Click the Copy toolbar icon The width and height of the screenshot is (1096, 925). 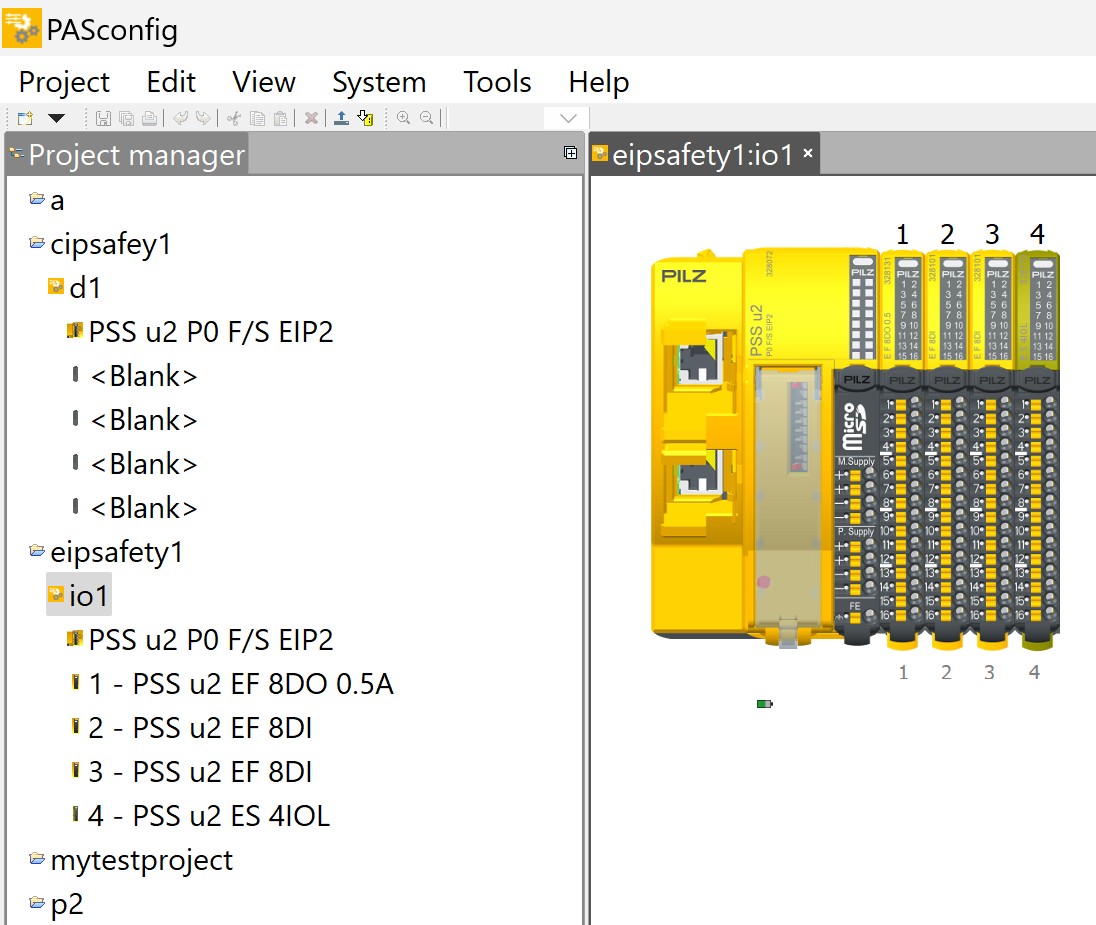pos(257,118)
